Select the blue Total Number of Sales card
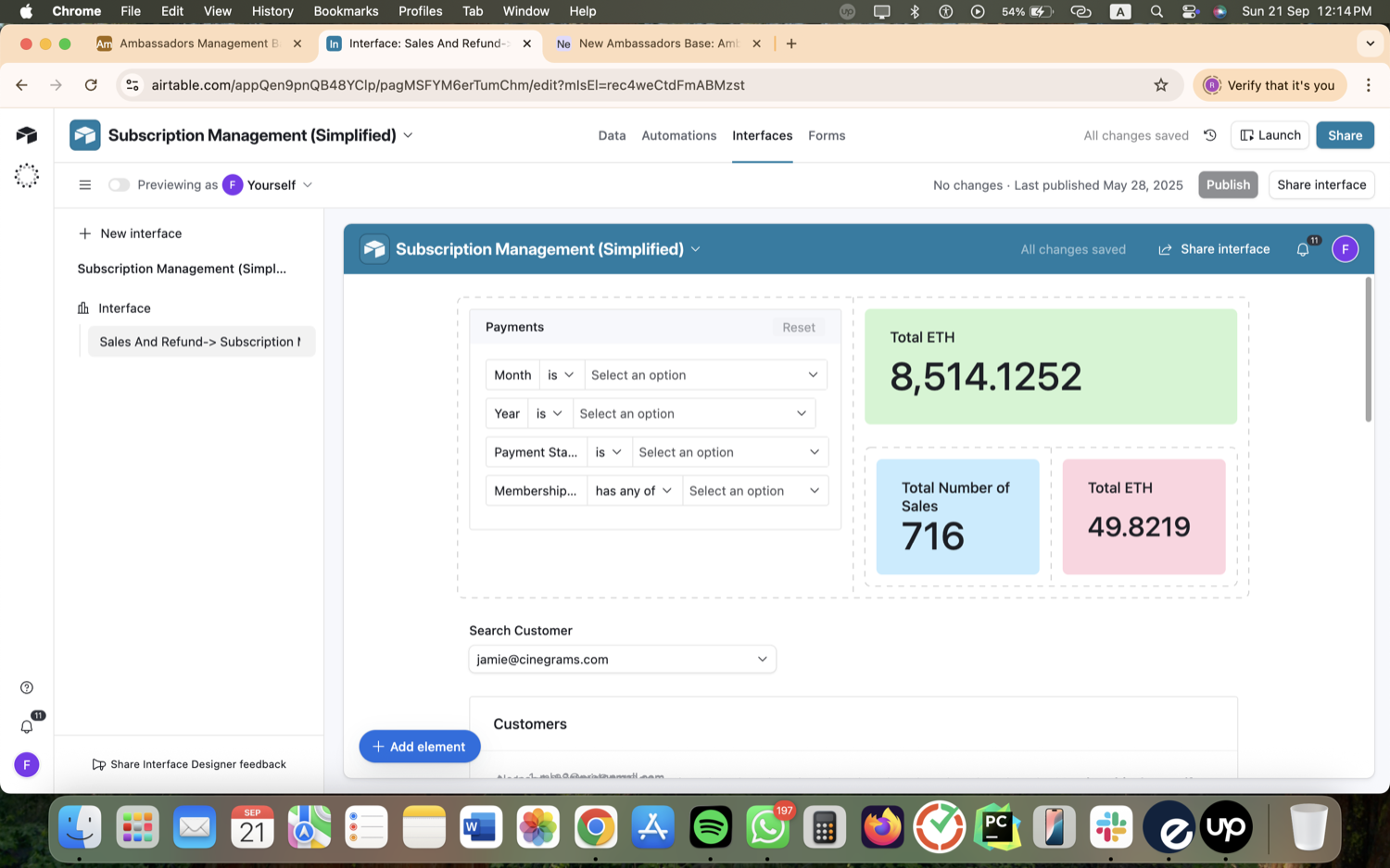Image resolution: width=1390 pixels, height=868 pixels. pyautogui.click(x=957, y=517)
